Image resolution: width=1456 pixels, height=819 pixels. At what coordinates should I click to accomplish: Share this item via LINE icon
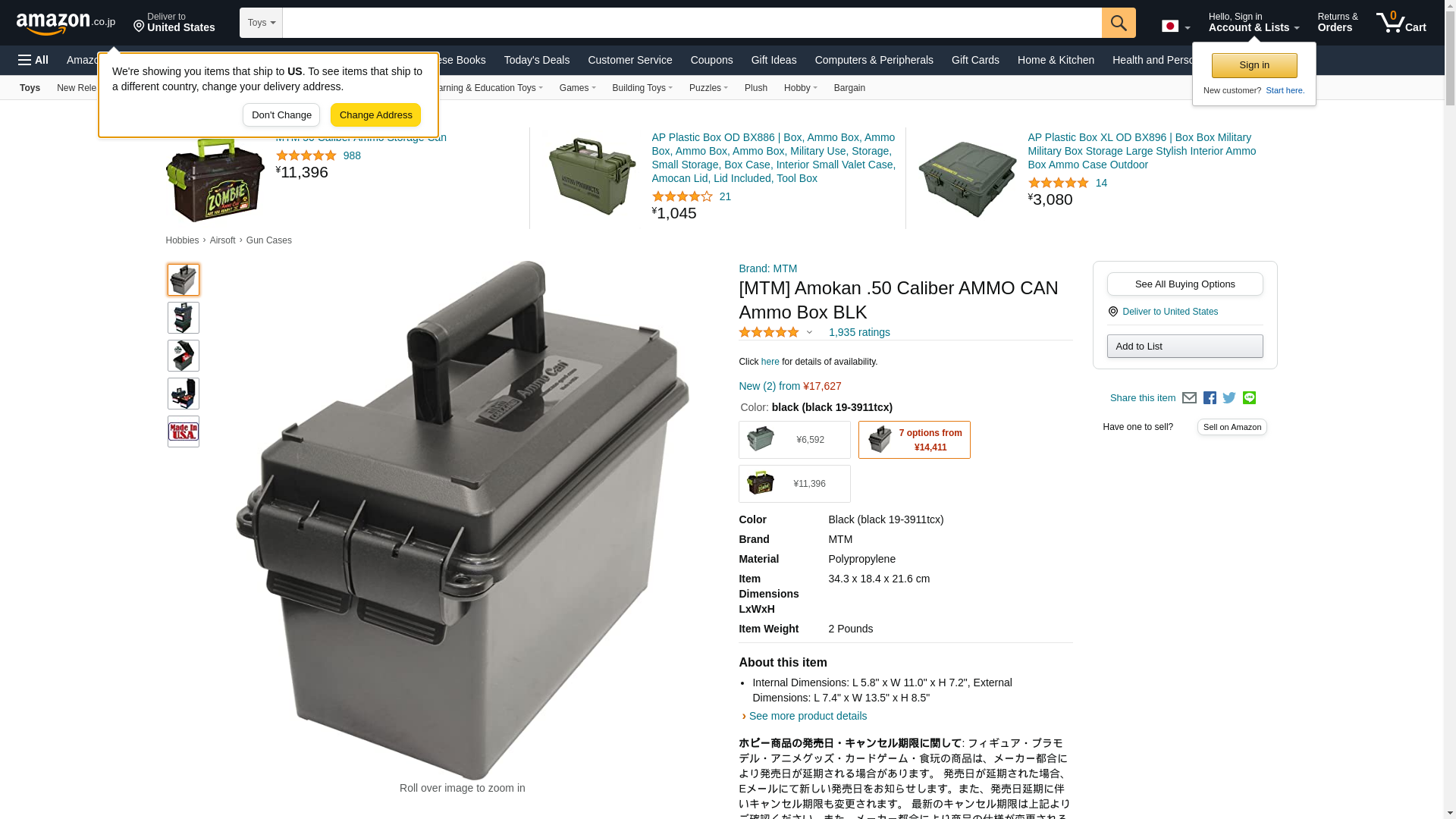click(x=1249, y=398)
